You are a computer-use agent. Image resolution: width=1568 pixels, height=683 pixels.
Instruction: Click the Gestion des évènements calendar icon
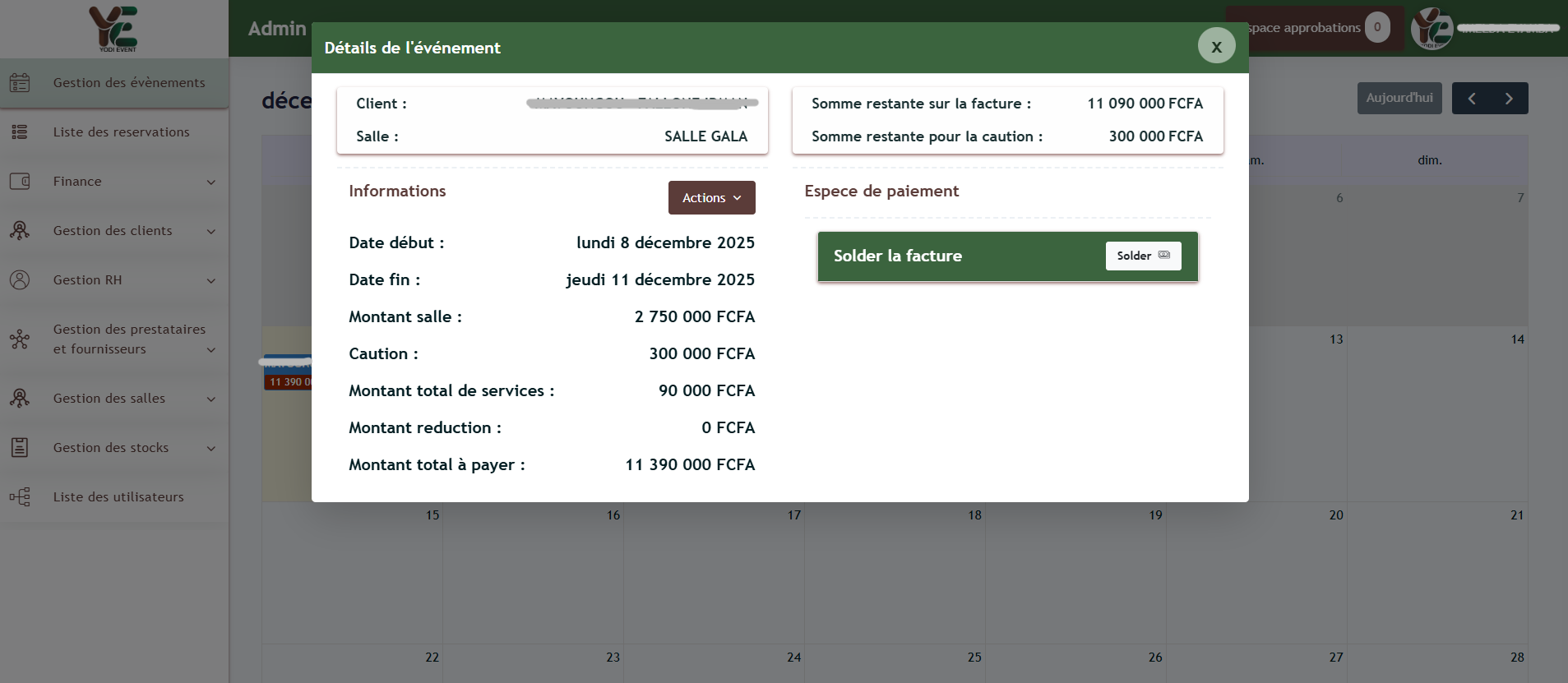click(20, 83)
